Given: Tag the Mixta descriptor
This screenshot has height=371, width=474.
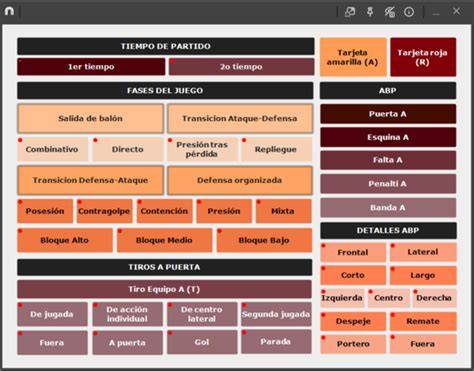Looking at the screenshot, I should tap(283, 211).
